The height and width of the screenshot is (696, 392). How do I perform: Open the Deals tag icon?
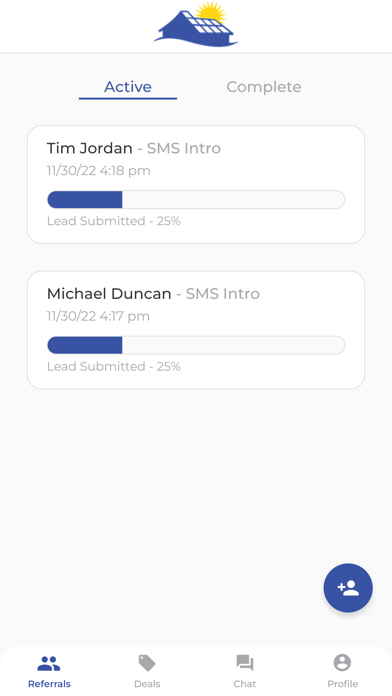[x=147, y=663]
